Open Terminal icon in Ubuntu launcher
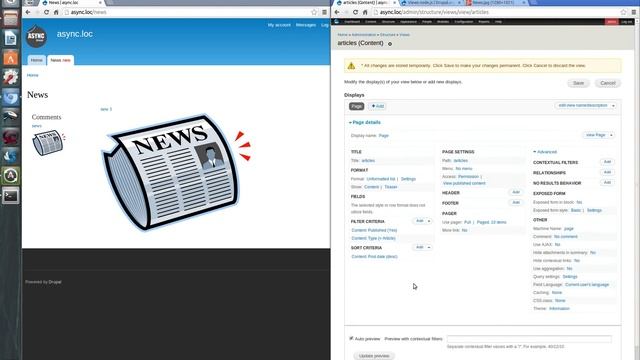640x360 pixels. [x=11, y=196]
